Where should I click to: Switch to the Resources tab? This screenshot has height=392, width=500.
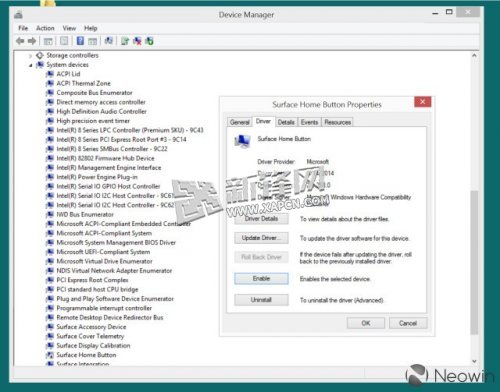pyautogui.click(x=338, y=122)
